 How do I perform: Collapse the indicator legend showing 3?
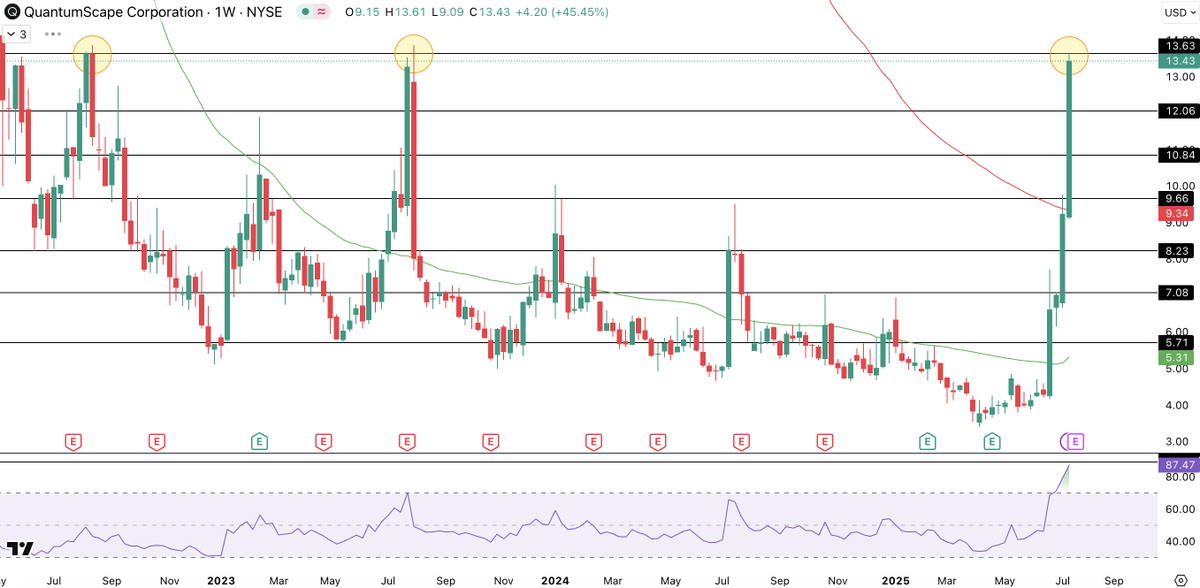(x=17, y=34)
